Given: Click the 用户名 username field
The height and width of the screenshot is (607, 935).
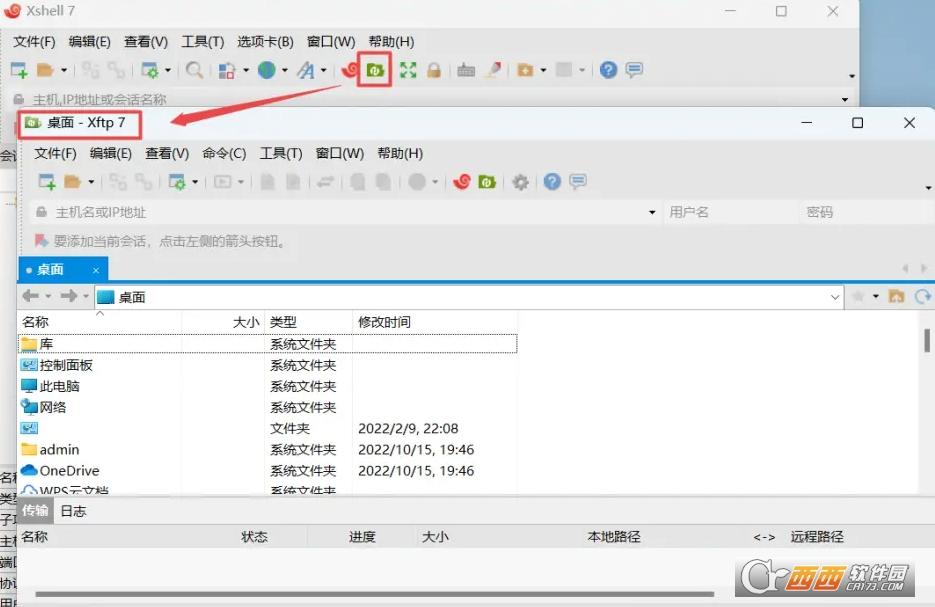Looking at the screenshot, I should coord(730,212).
